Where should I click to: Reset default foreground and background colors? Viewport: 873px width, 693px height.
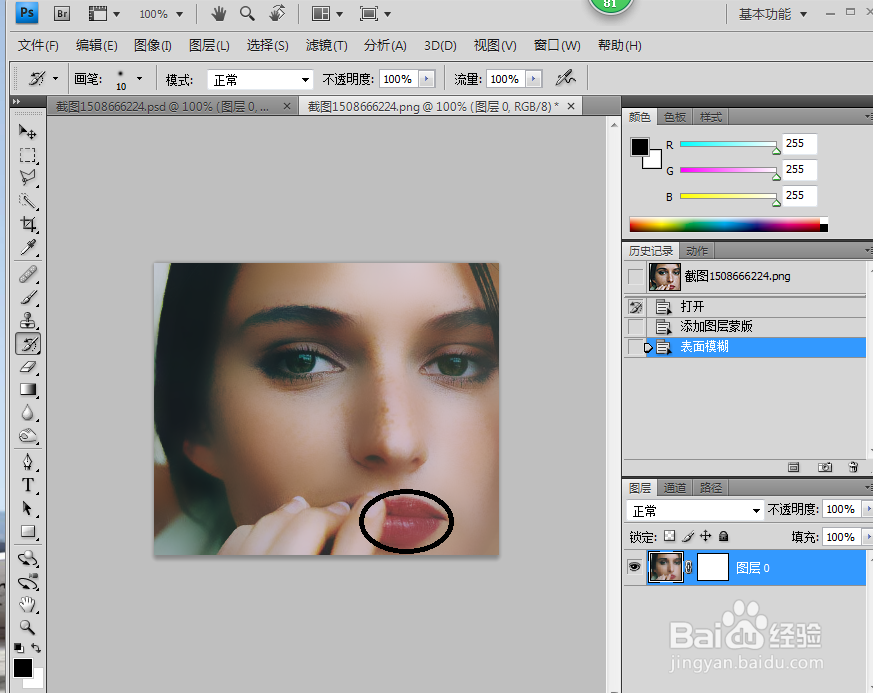tap(18, 648)
